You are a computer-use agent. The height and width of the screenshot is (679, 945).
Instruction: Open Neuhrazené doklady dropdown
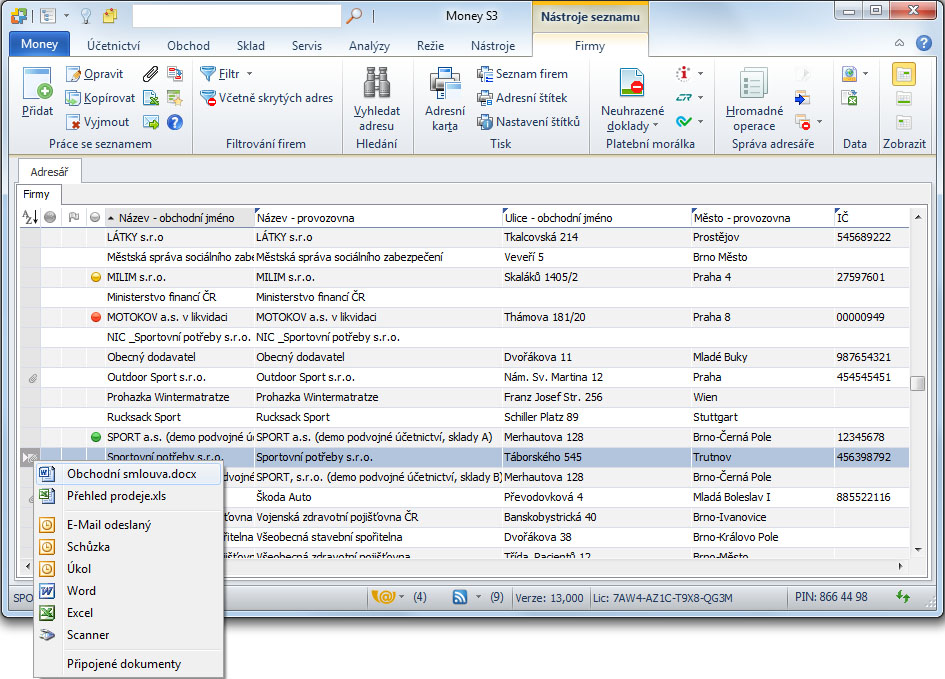[x=632, y=119]
